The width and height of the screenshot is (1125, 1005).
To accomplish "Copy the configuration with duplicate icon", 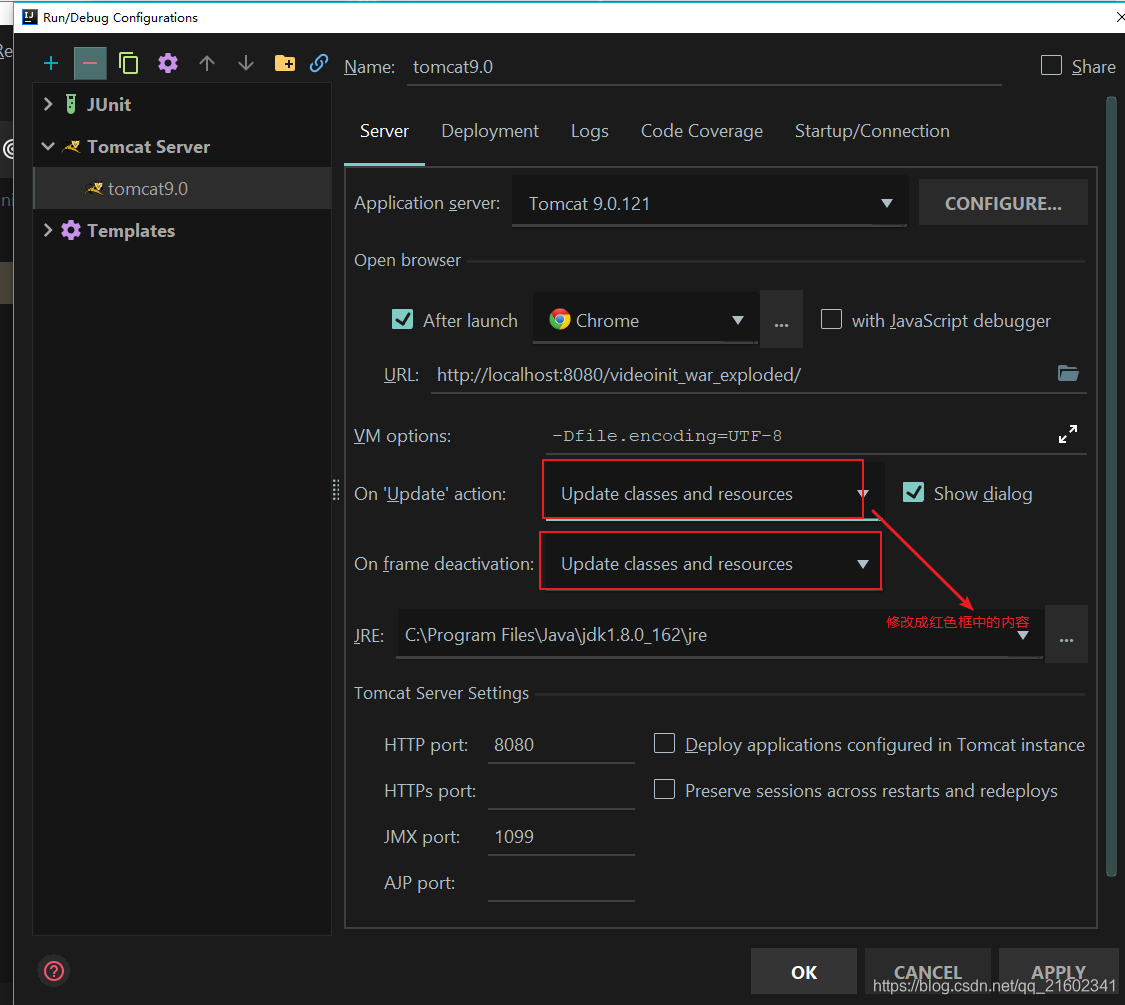I will (128, 63).
